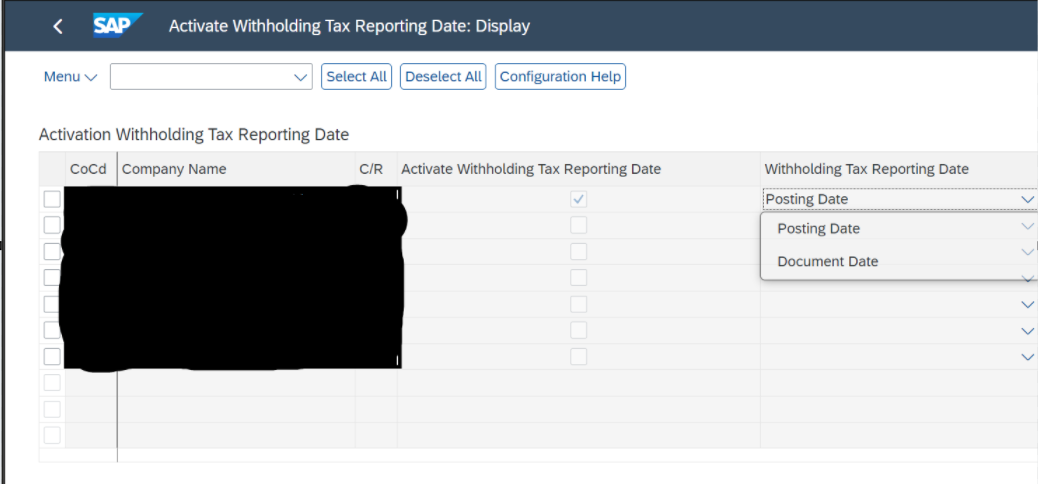1038x484 pixels.
Task: Select the fifth table row checkbox
Action: click(52, 304)
